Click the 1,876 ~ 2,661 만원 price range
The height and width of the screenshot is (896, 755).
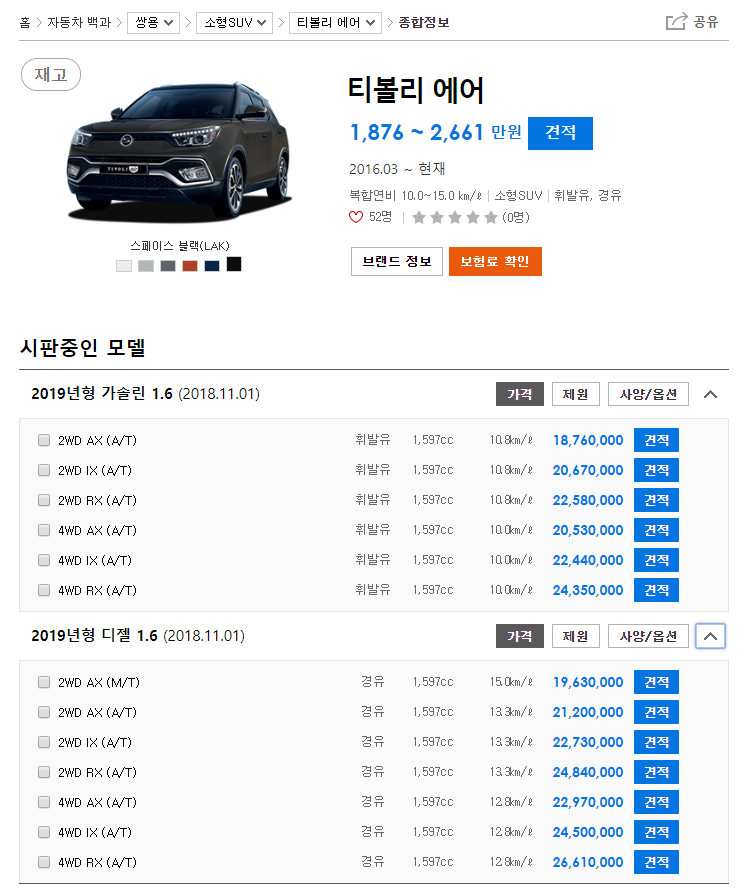tap(436, 133)
